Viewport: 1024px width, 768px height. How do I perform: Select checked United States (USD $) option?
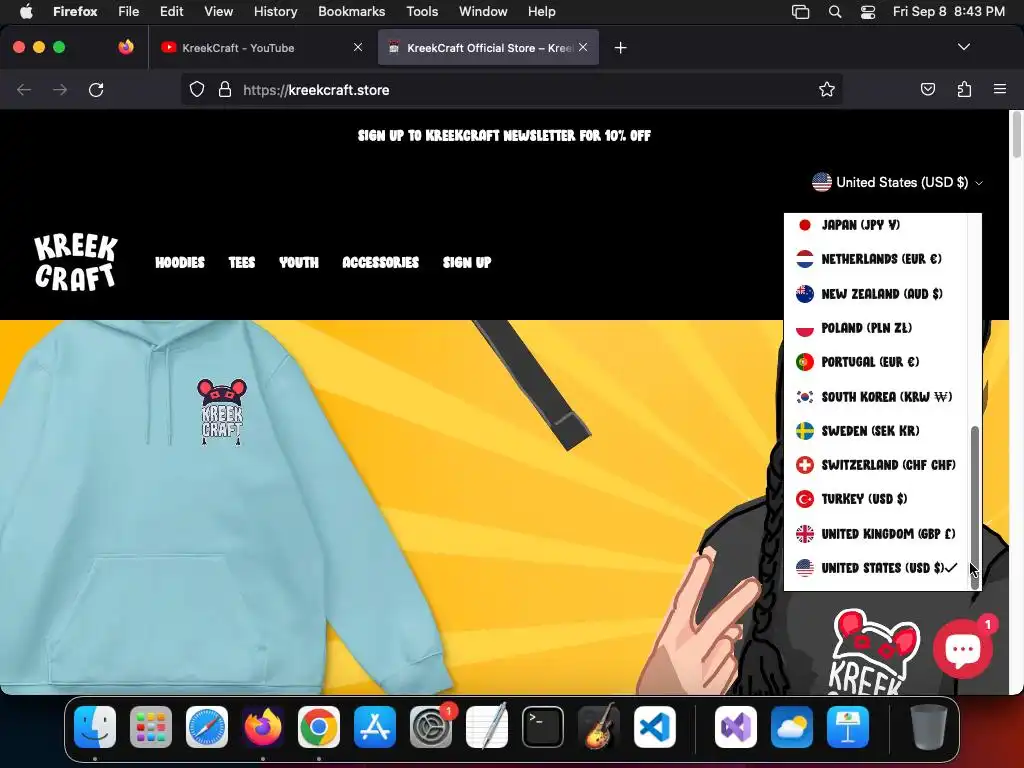coord(875,568)
